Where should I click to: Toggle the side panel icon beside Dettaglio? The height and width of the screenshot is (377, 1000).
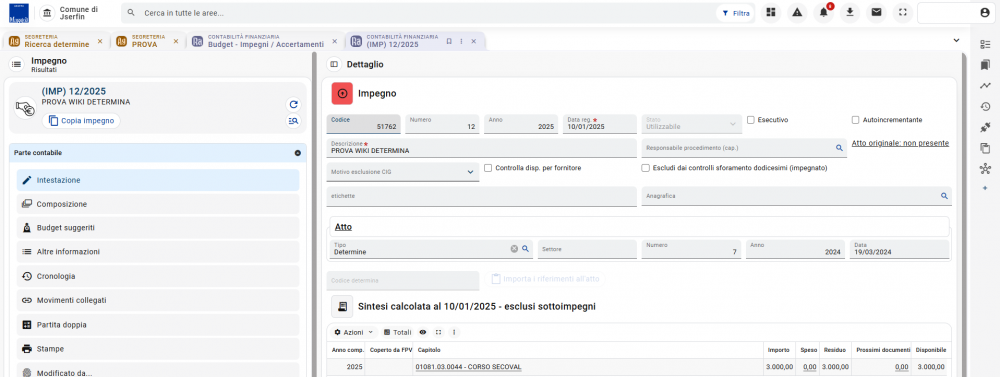coord(334,64)
